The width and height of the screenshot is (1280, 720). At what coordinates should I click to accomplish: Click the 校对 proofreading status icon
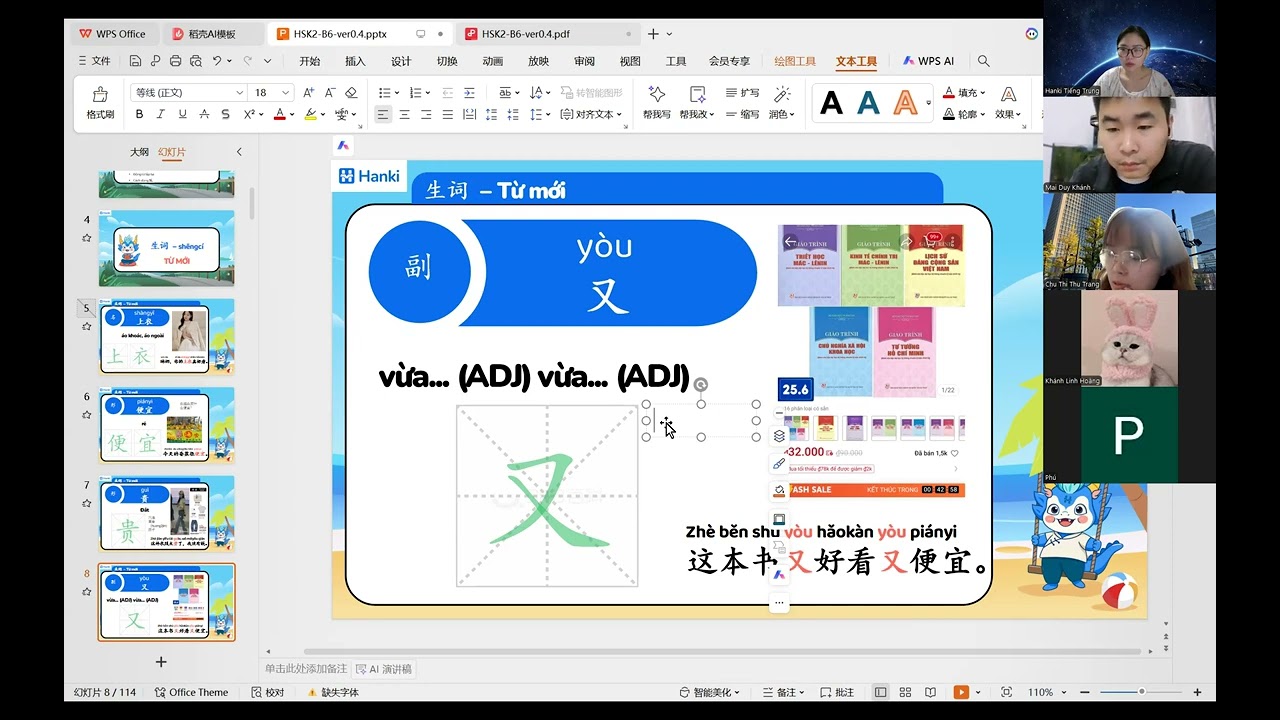tap(268, 692)
